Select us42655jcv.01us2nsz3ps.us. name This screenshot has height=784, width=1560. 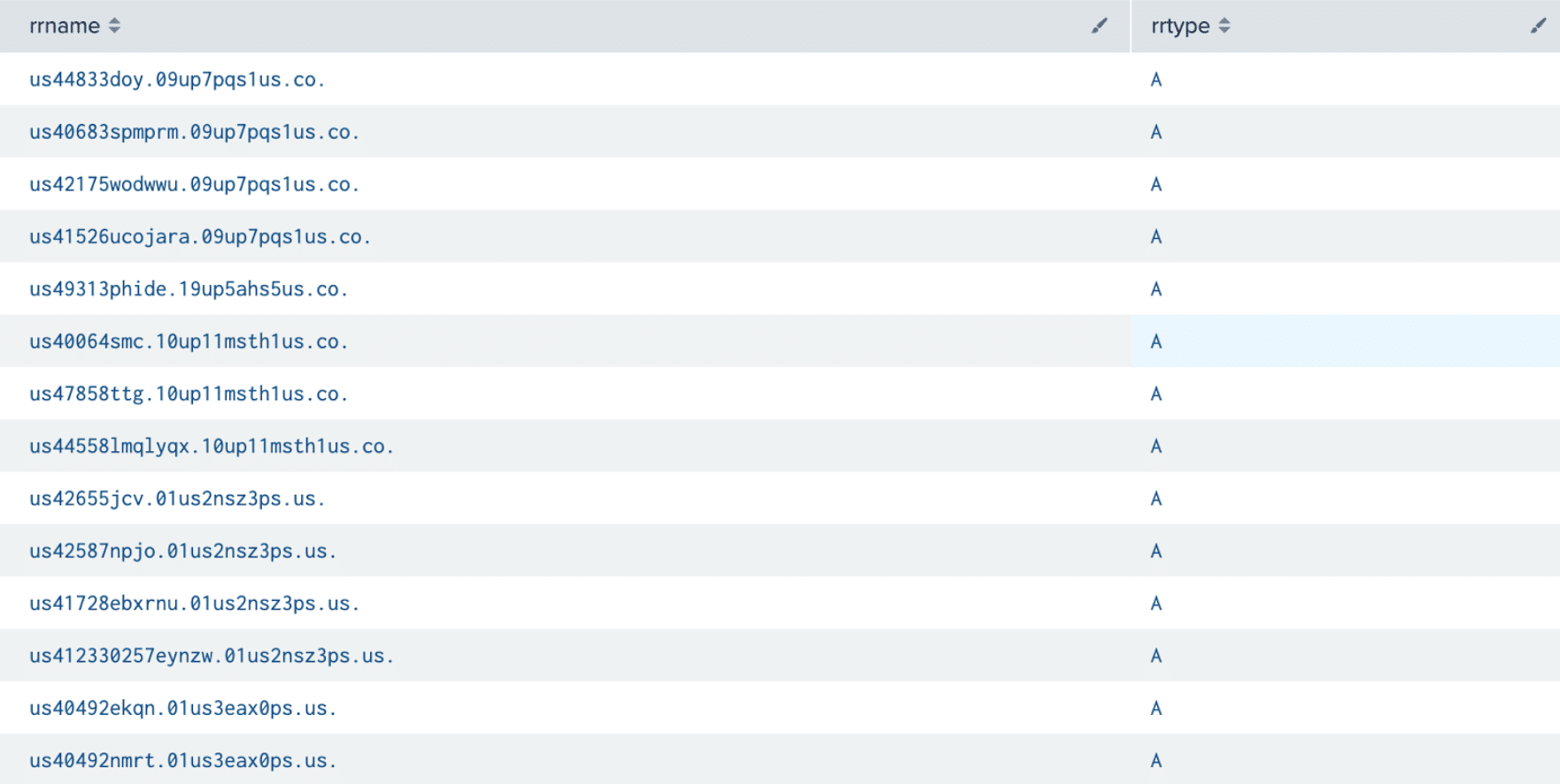tap(177, 498)
